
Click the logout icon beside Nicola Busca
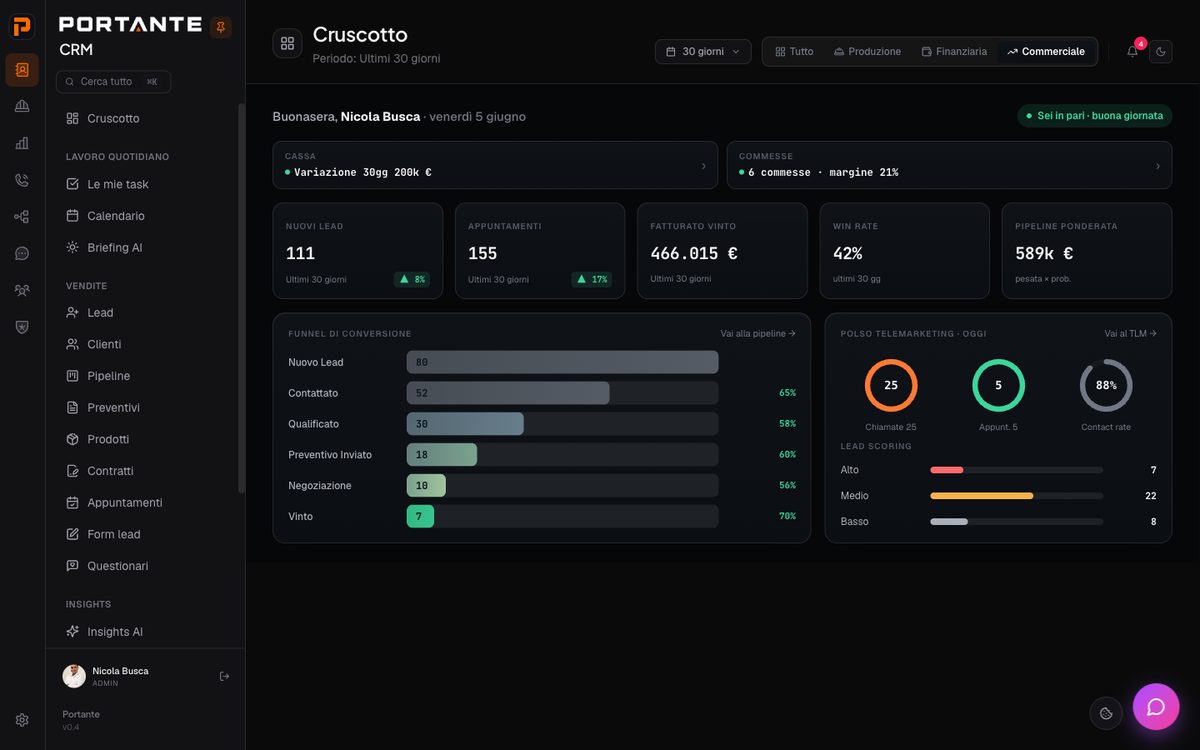(224, 676)
